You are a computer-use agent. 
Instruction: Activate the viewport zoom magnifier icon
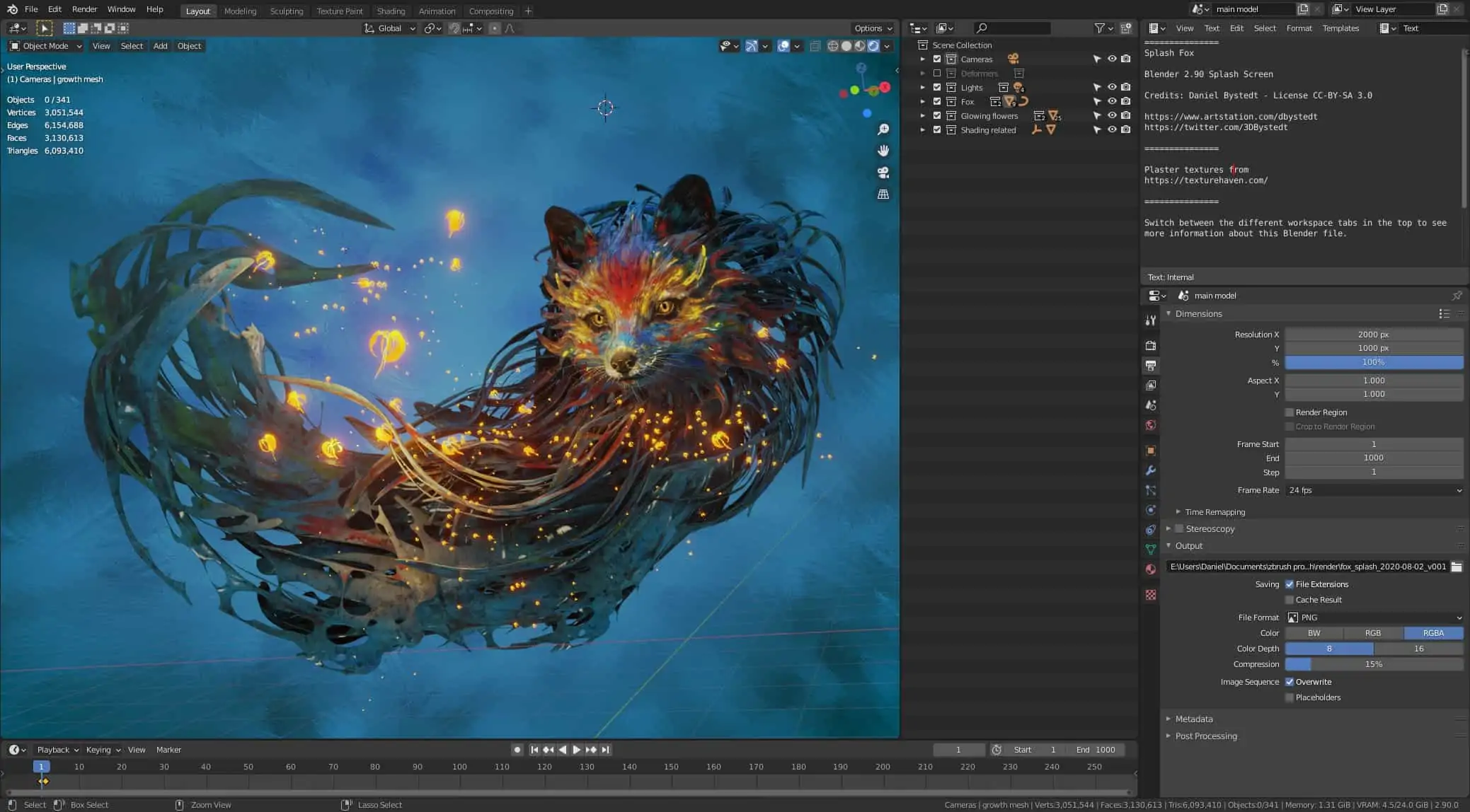[x=883, y=129]
